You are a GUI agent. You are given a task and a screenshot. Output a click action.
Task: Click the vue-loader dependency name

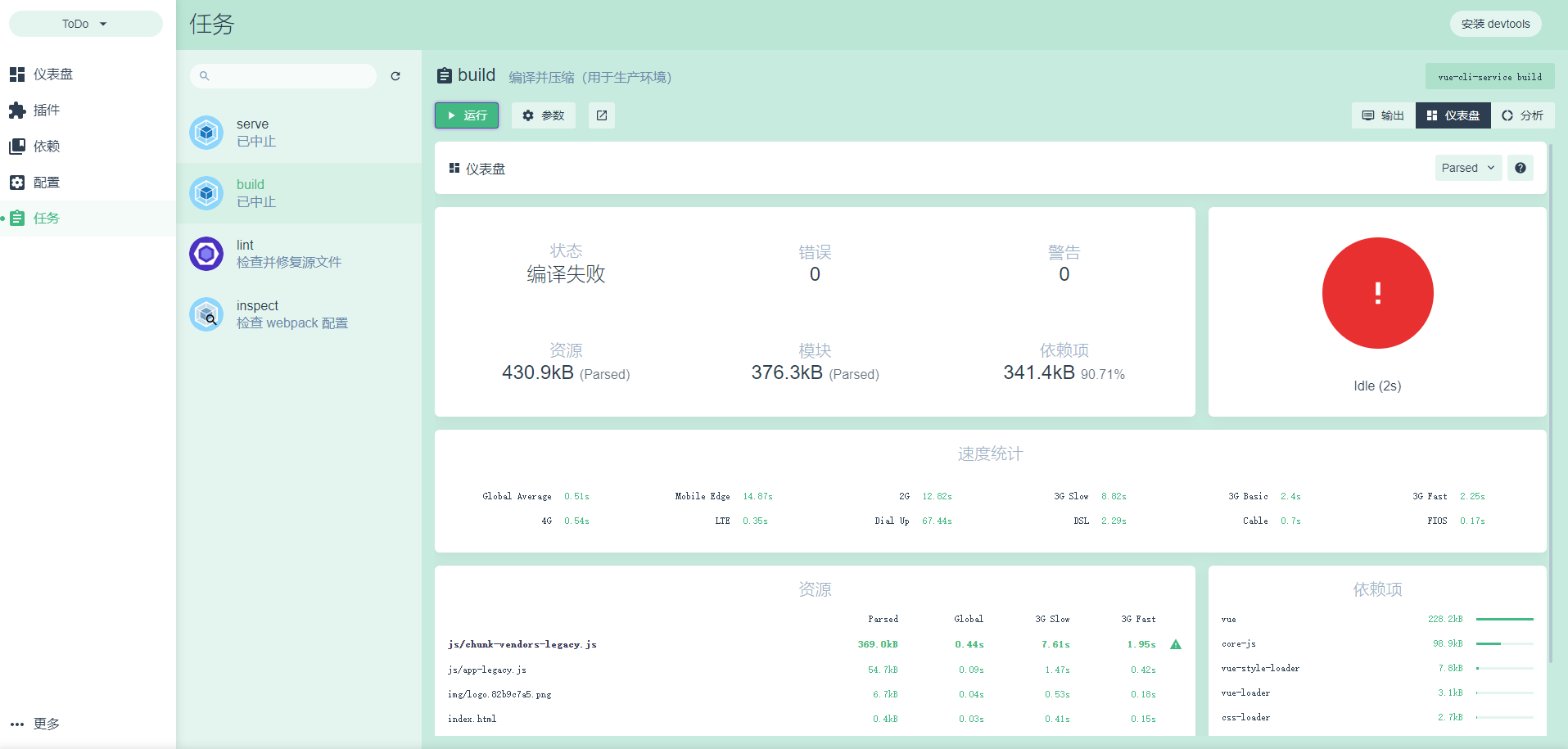(x=1246, y=693)
